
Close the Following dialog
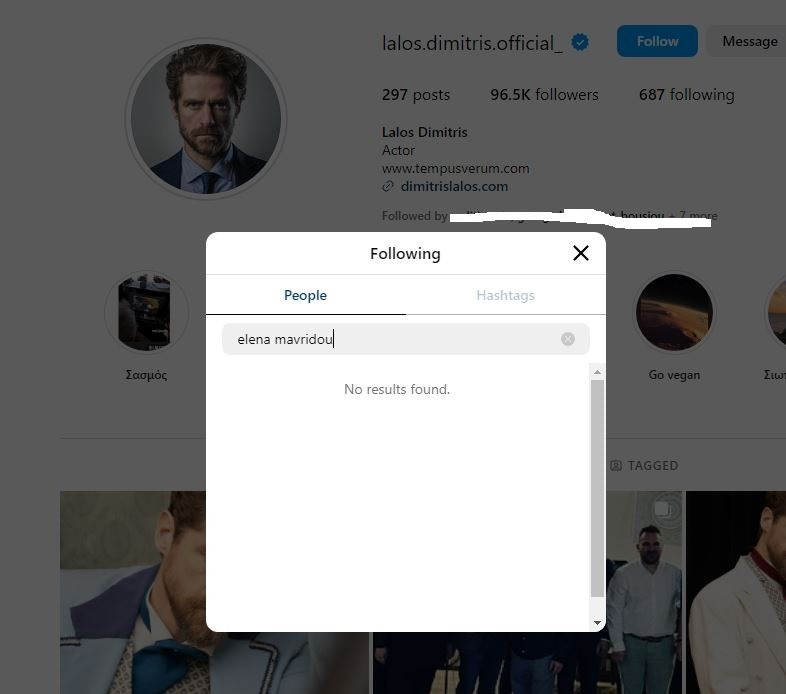581,253
